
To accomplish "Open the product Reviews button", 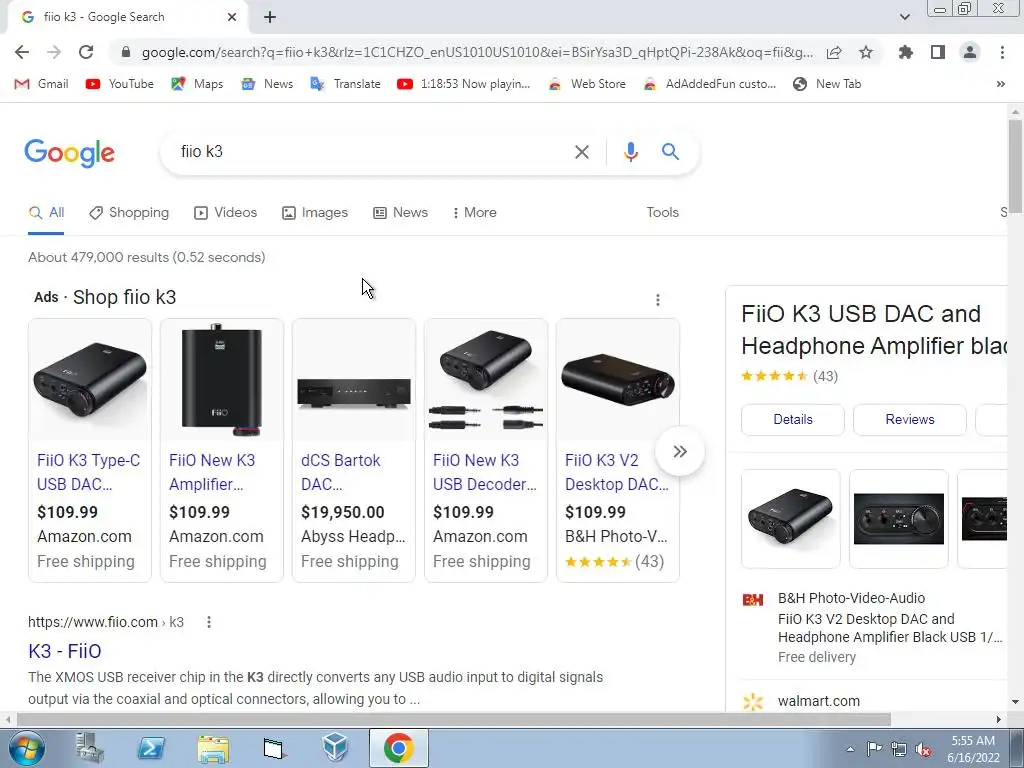I will coord(910,419).
